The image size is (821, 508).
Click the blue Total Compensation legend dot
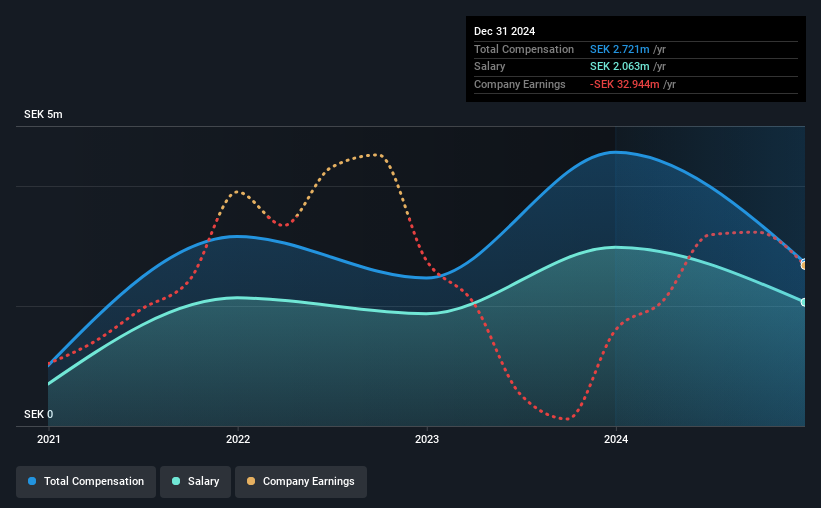pos(32,481)
